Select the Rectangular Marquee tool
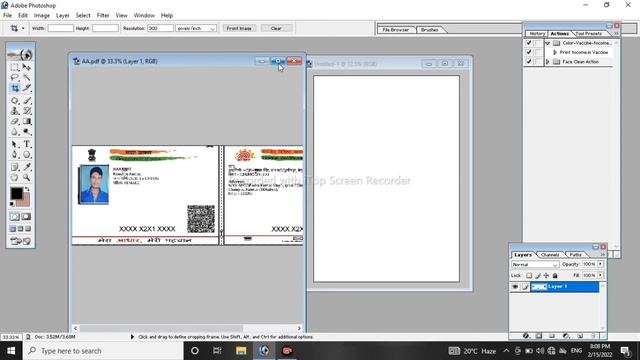640x360 pixels. [15, 67]
